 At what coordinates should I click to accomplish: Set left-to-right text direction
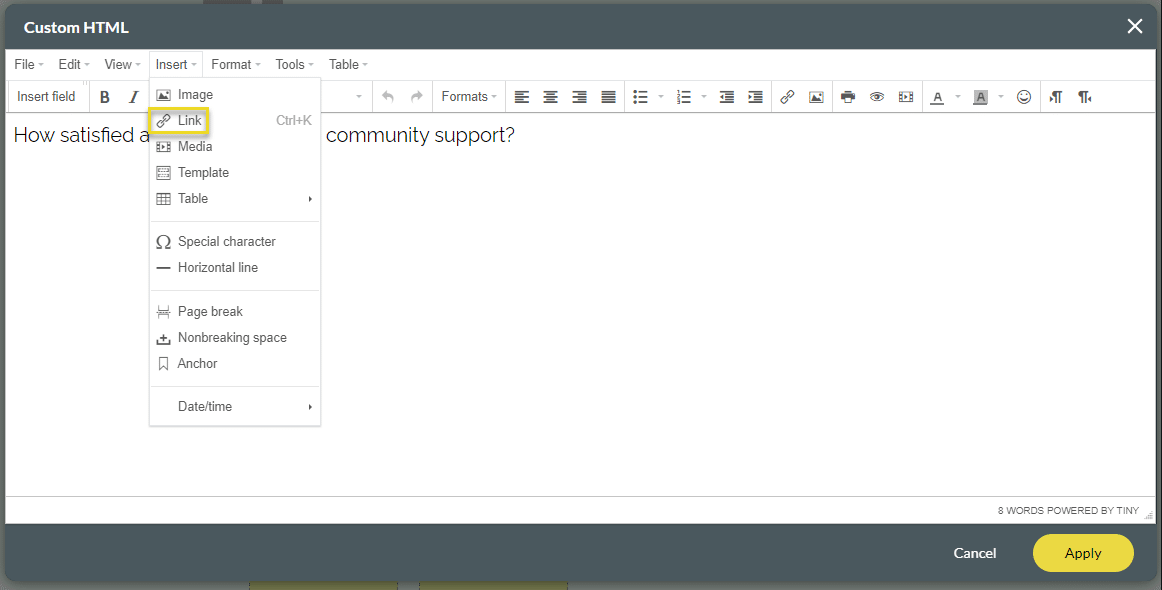[x=1055, y=97]
